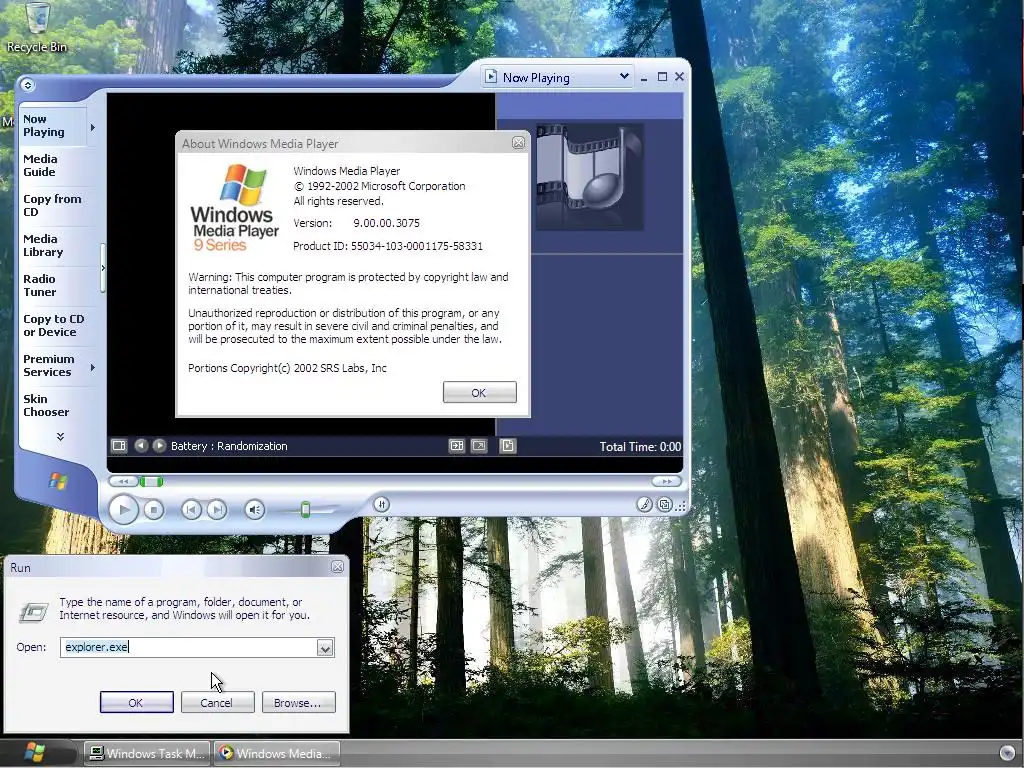Screen dimensions: 1024x768
Task: Click the Run dialog program icon
Action: pos(33,611)
